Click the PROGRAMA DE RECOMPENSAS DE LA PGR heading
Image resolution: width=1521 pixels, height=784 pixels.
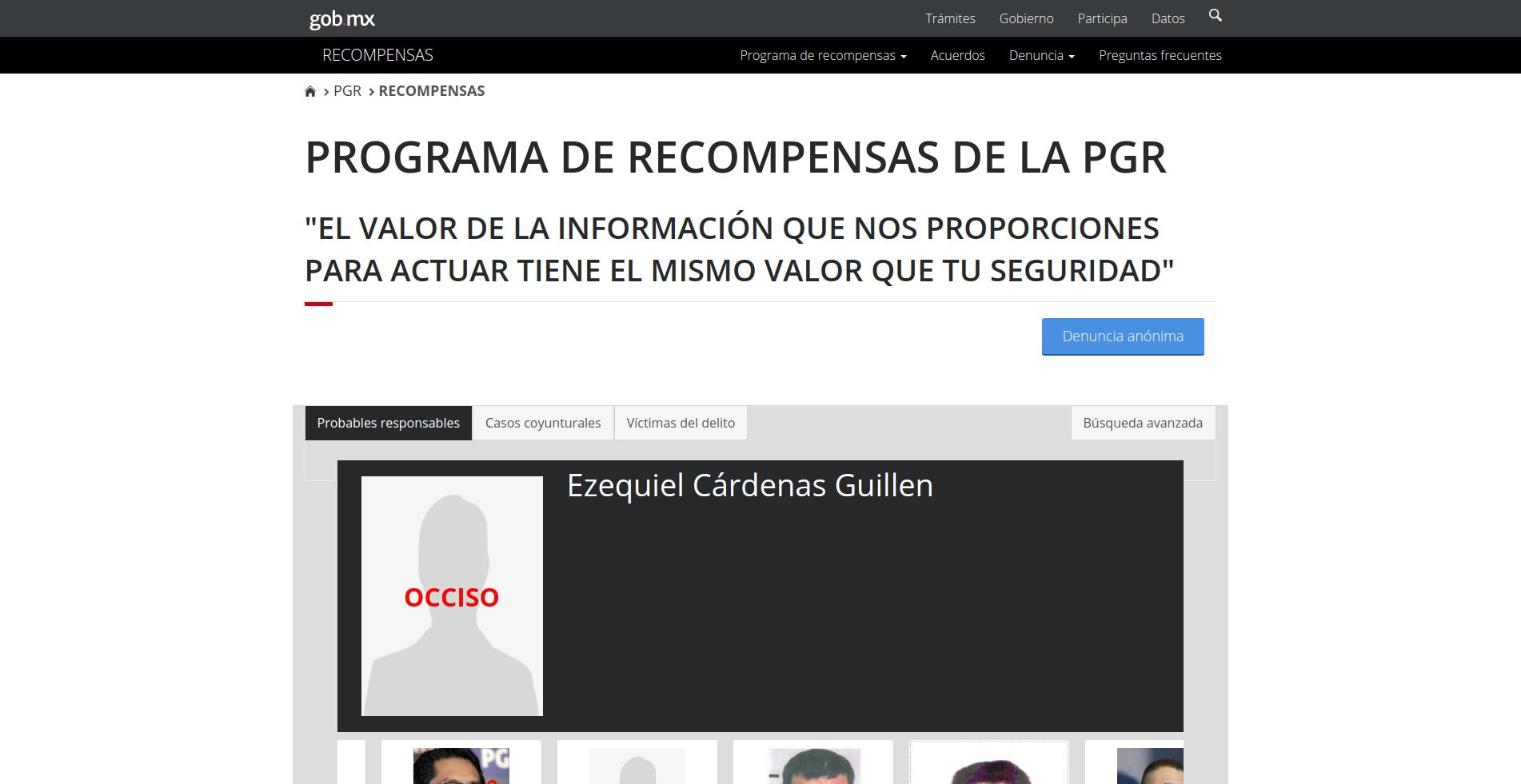[736, 157]
